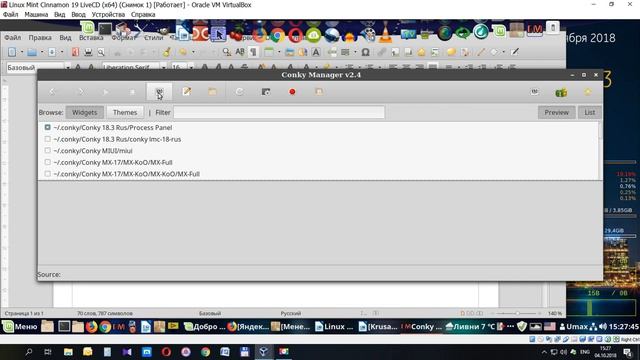Check the Conky MX-17/MX-KoO/MX-Full checkbox
Viewport: 640px width, 360px height.
coord(48,162)
